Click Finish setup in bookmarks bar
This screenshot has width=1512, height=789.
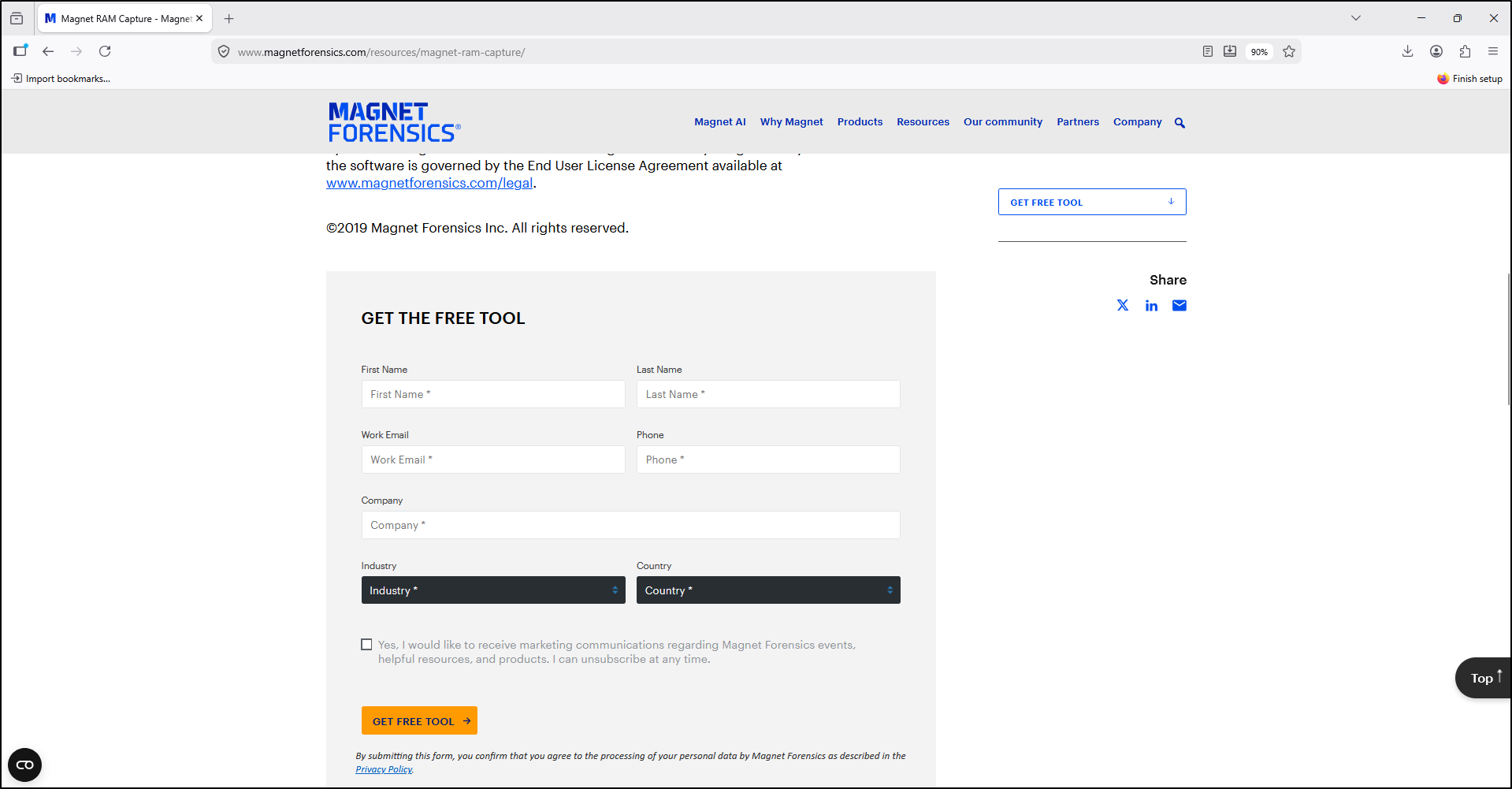pyautogui.click(x=1469, y=79)
